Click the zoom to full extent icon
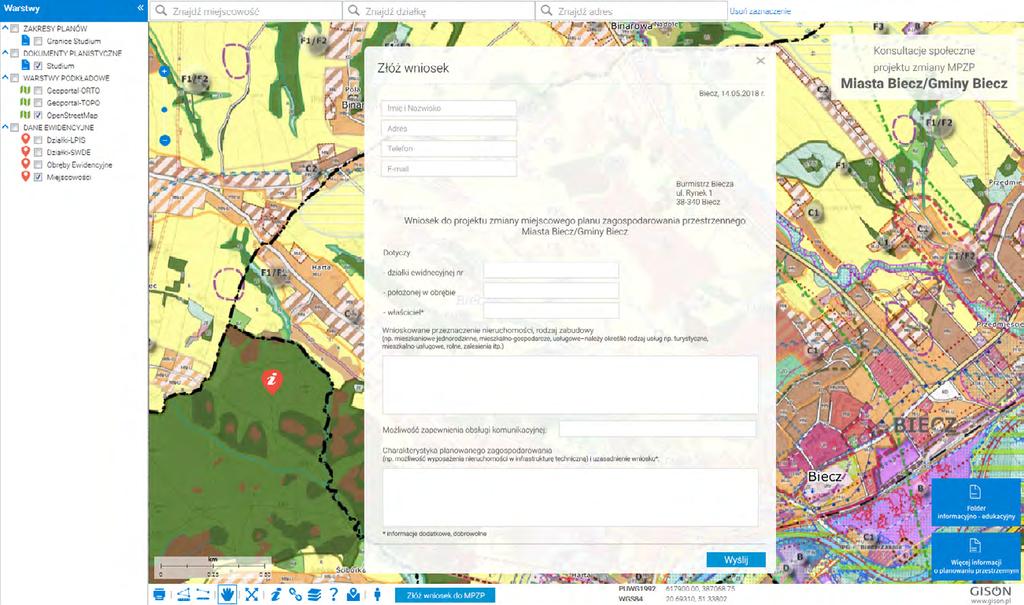The width and height of the screenshot is (1024, 605). 251,594
